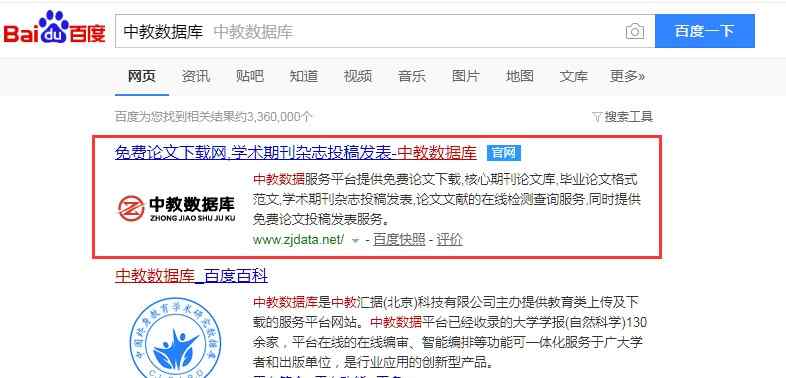Click the description starting 中教数据服务平台提供
Screen dimensions: 786x378
[447, 199]
